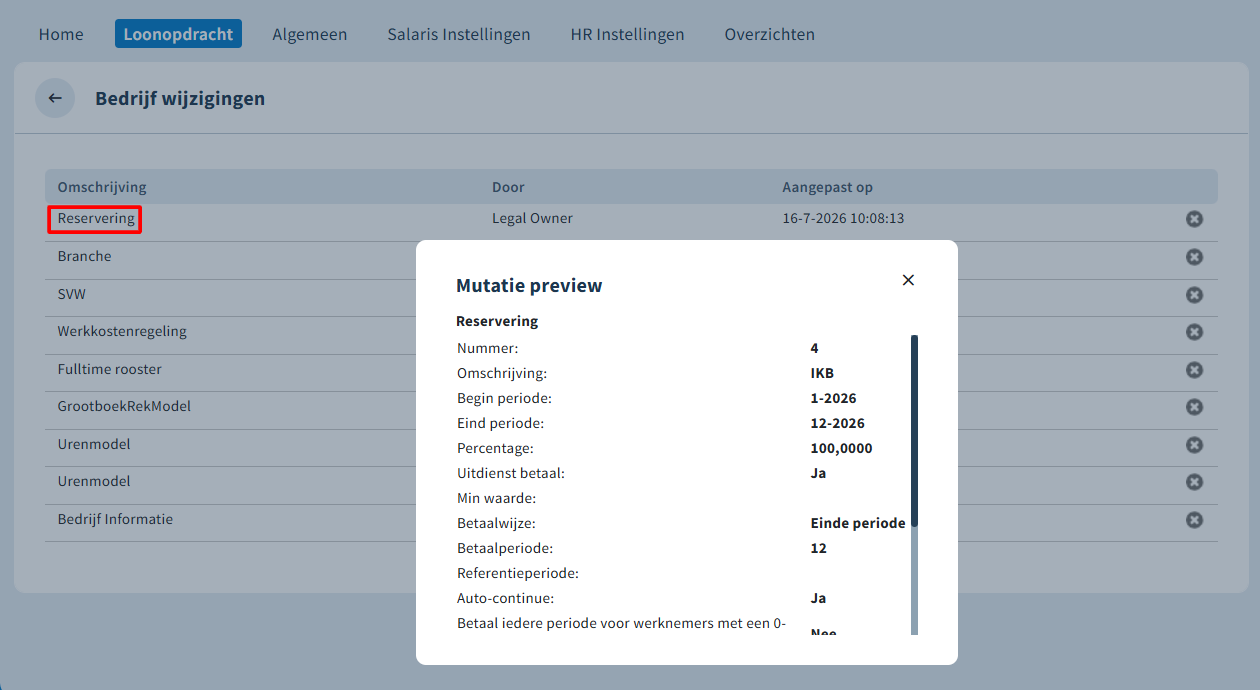Remove the GrootboekRekModel change
This screenshot has height=690, width=1260.
[x=1194, y=407]
